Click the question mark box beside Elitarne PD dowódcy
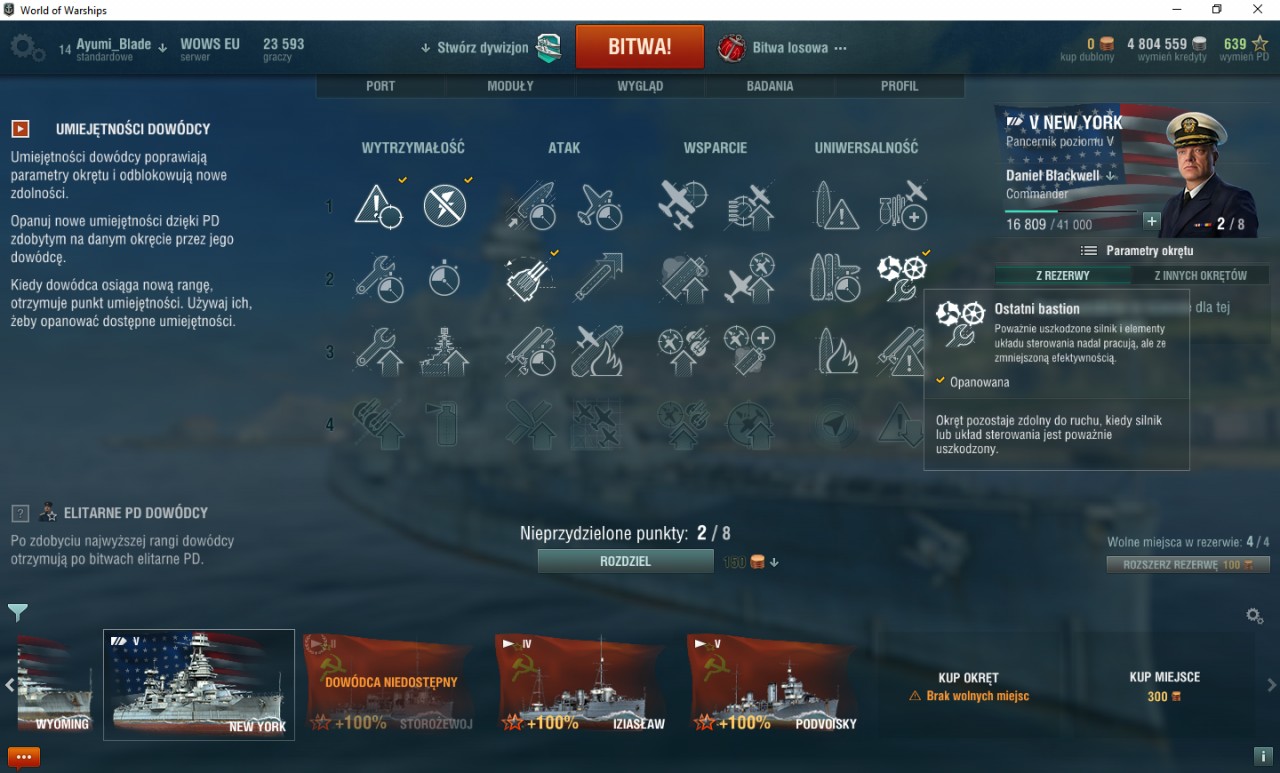The image size is (1280, 773). [20, 513]
